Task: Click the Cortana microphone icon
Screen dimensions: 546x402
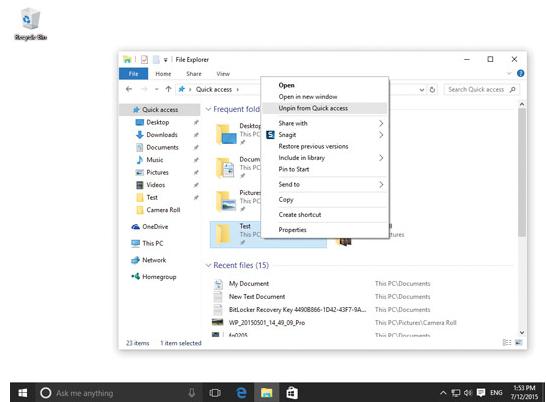Action: pyautogui.click(x=192, y=393)
